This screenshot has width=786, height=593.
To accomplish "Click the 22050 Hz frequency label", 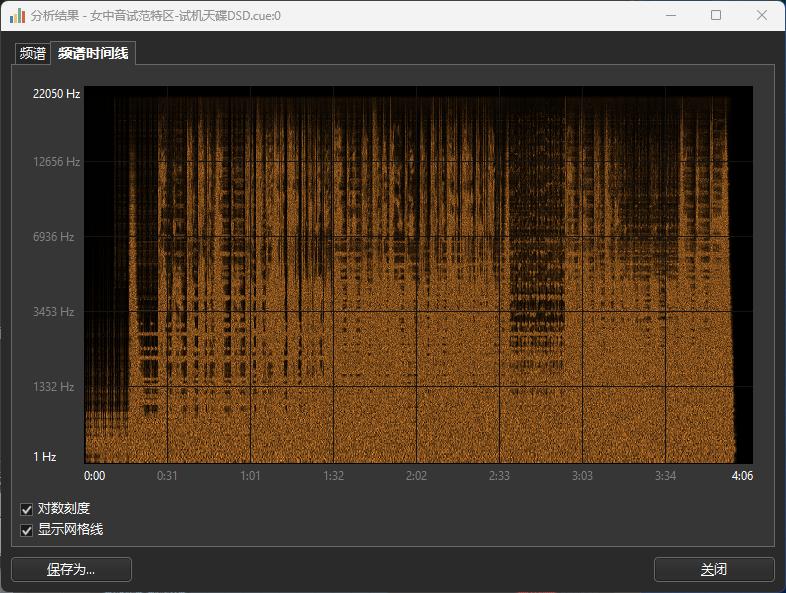I will click(56, 94).
